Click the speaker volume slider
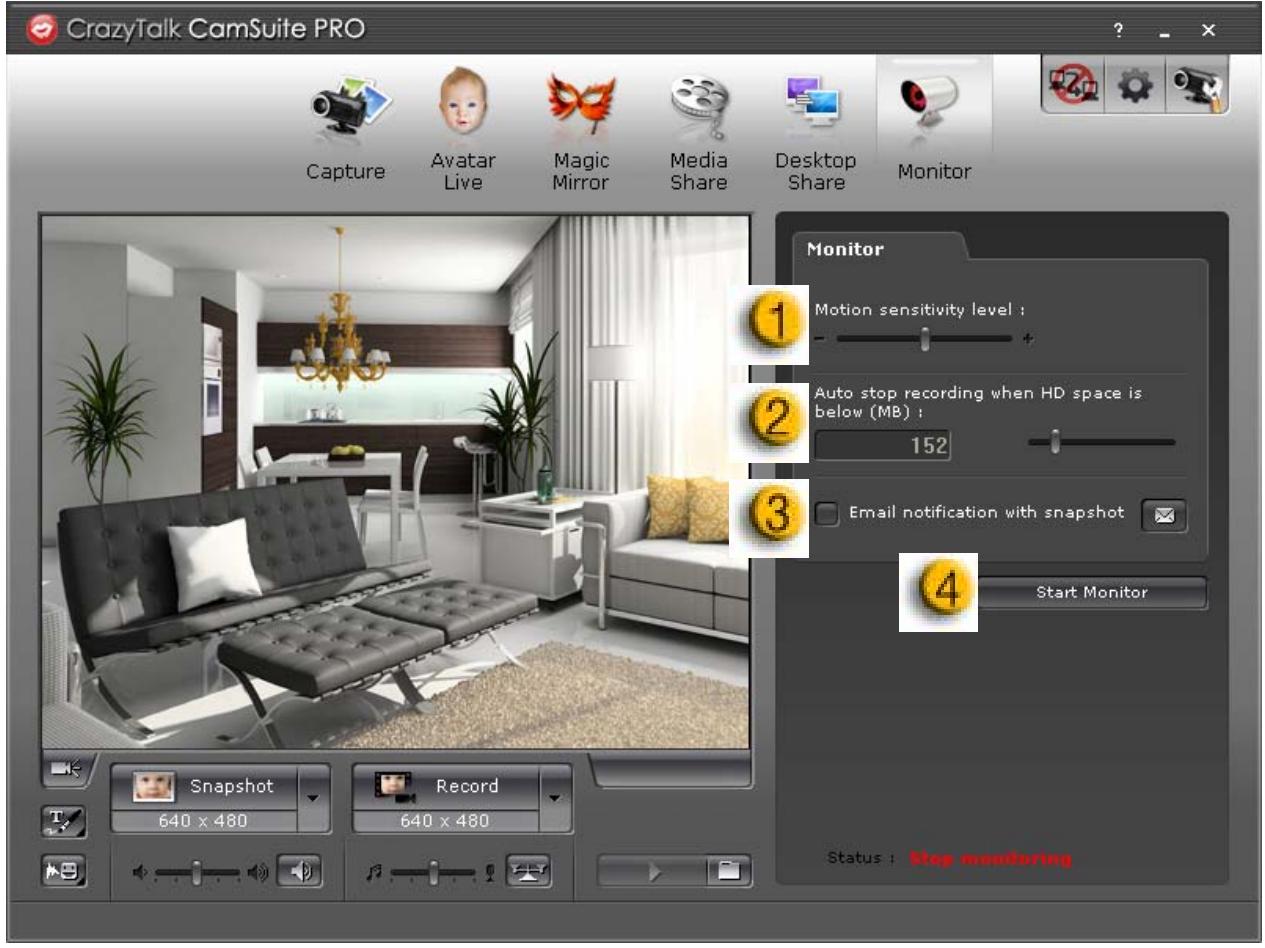This screenshot has height=948, width=1265. (x=198, y=872)
